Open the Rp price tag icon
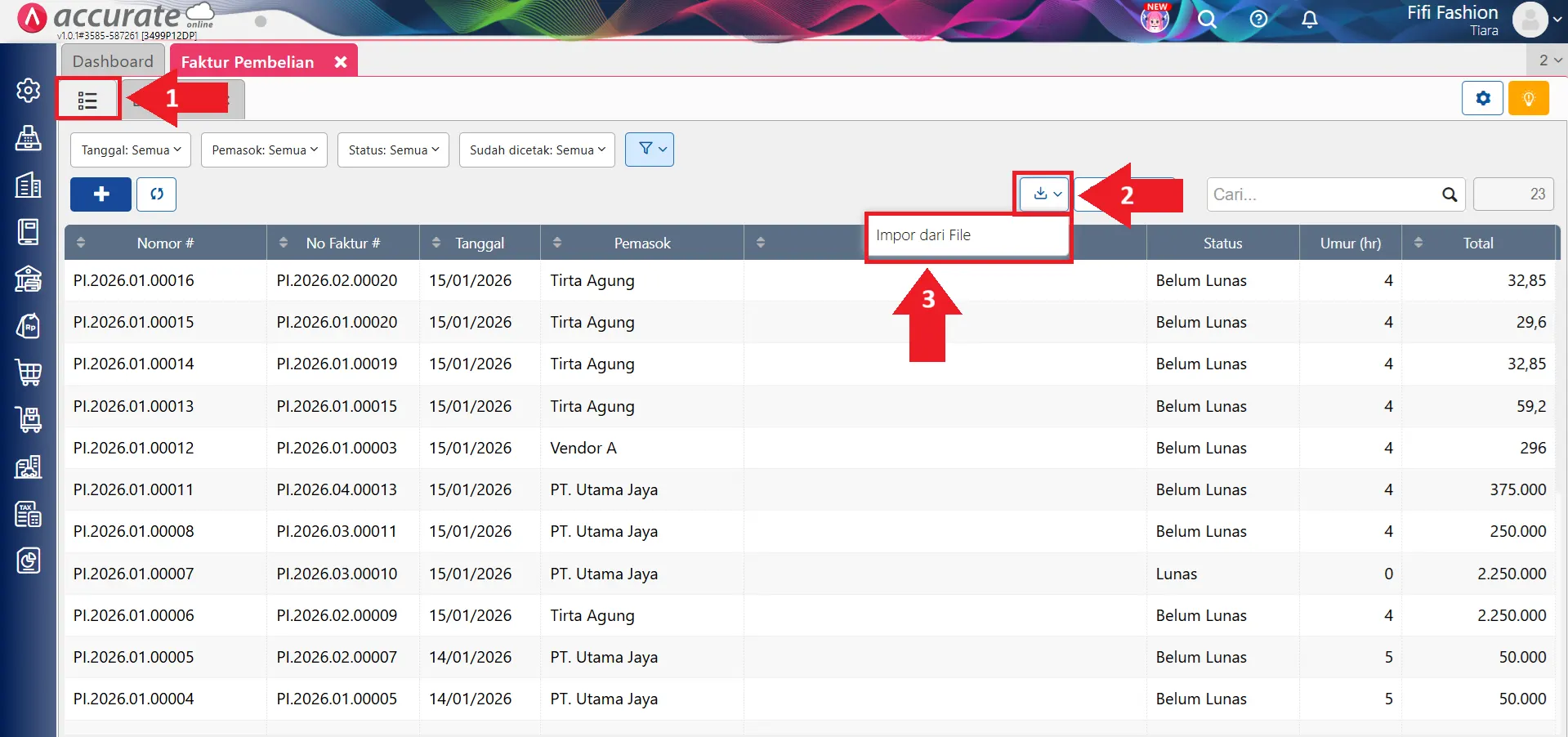 pyautogui.click(x=29, y=325)
